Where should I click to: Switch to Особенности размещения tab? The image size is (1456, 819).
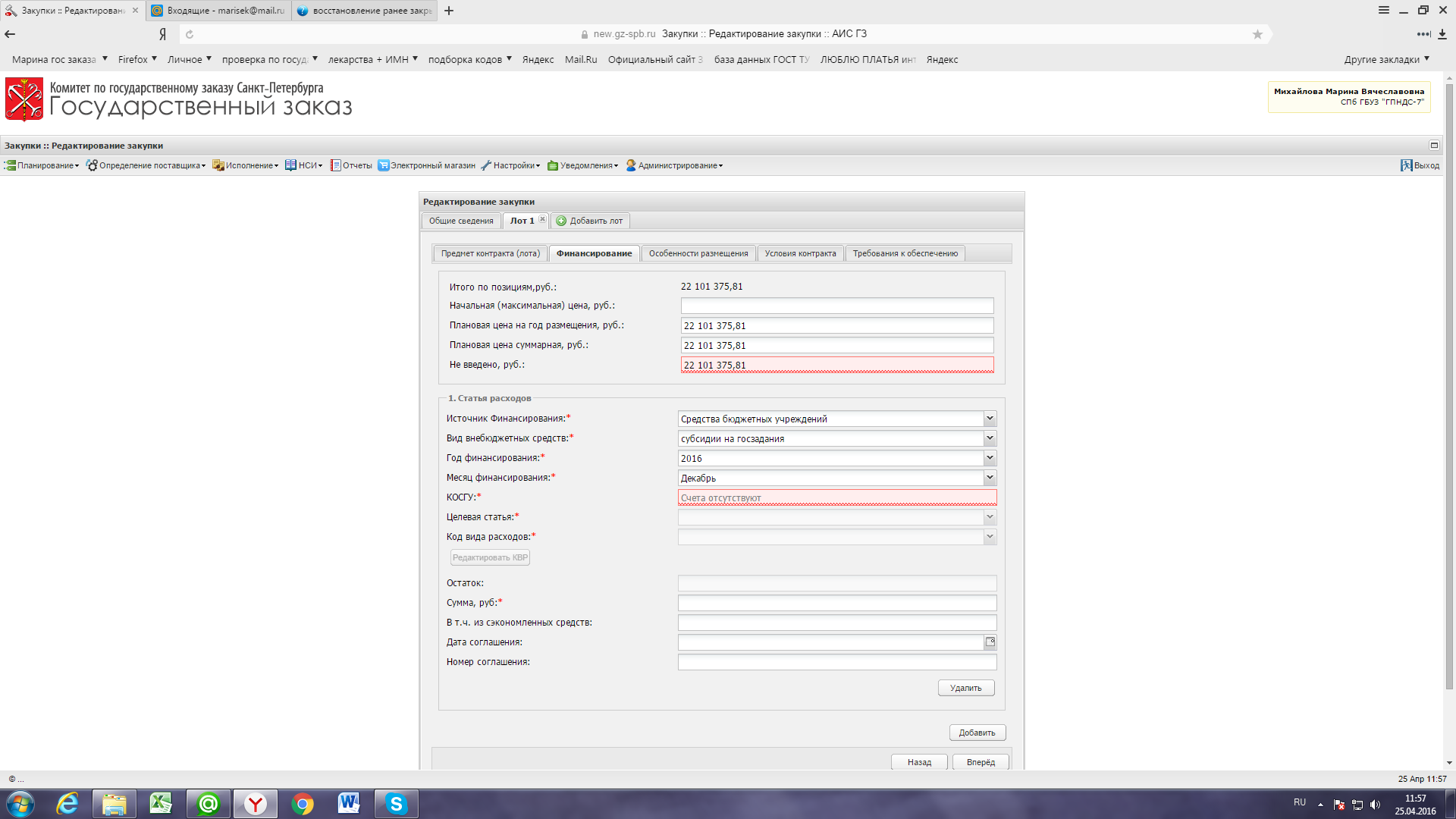[x=698, y=253]
